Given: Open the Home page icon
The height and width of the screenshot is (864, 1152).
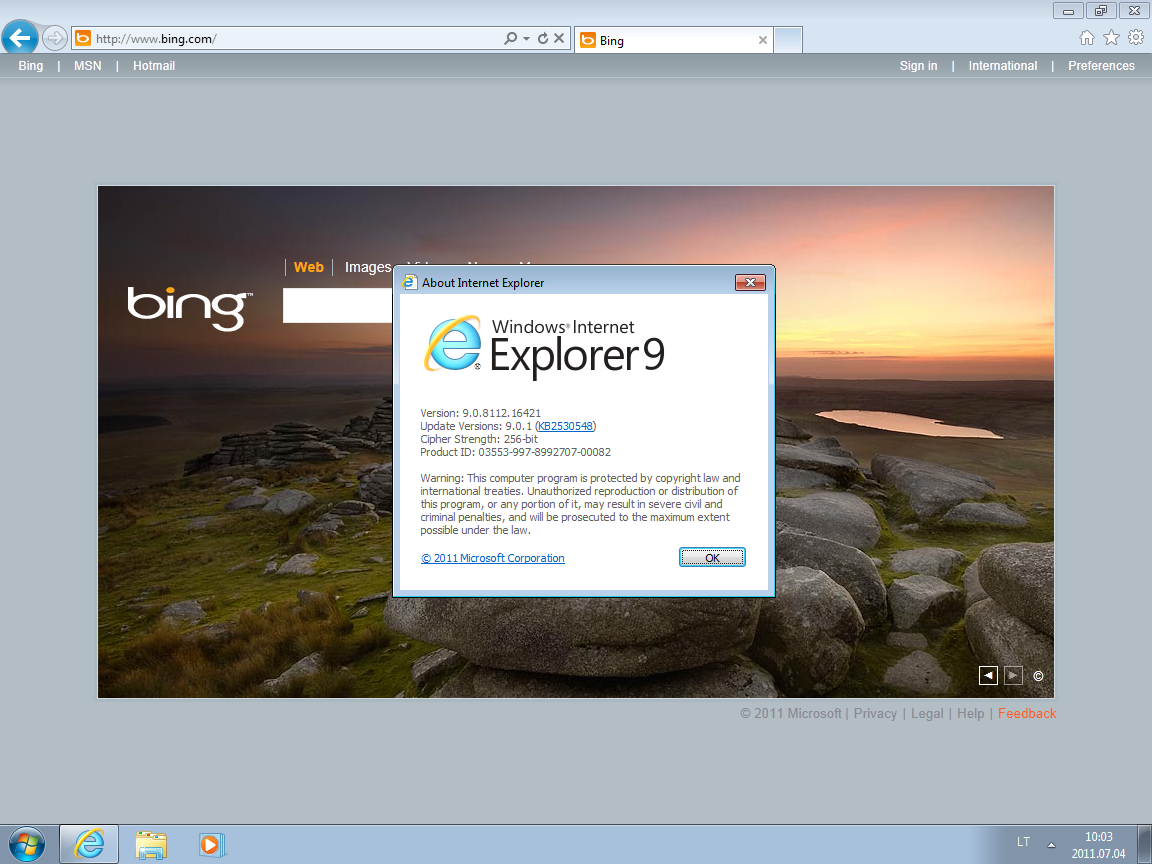Looking at the screenshot, I should coord(1087,38).
